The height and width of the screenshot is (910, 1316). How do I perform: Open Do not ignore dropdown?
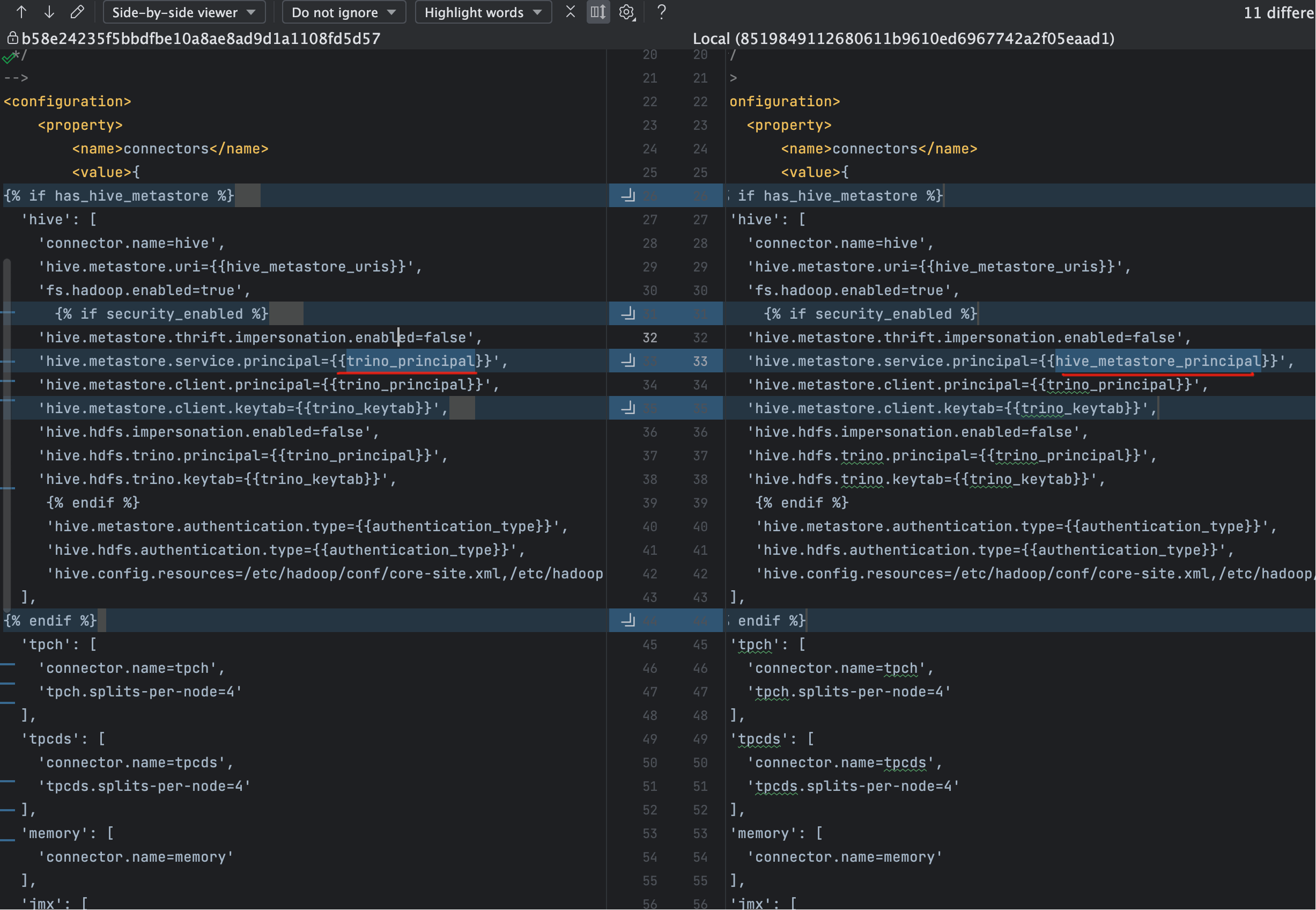[x=344, y=12]
